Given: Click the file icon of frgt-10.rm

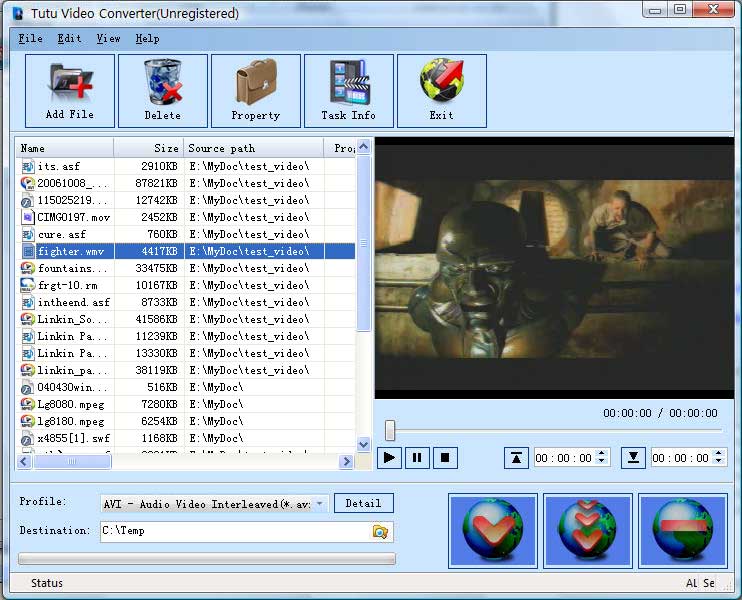Looking at the screenshot, I should point(27,285).
